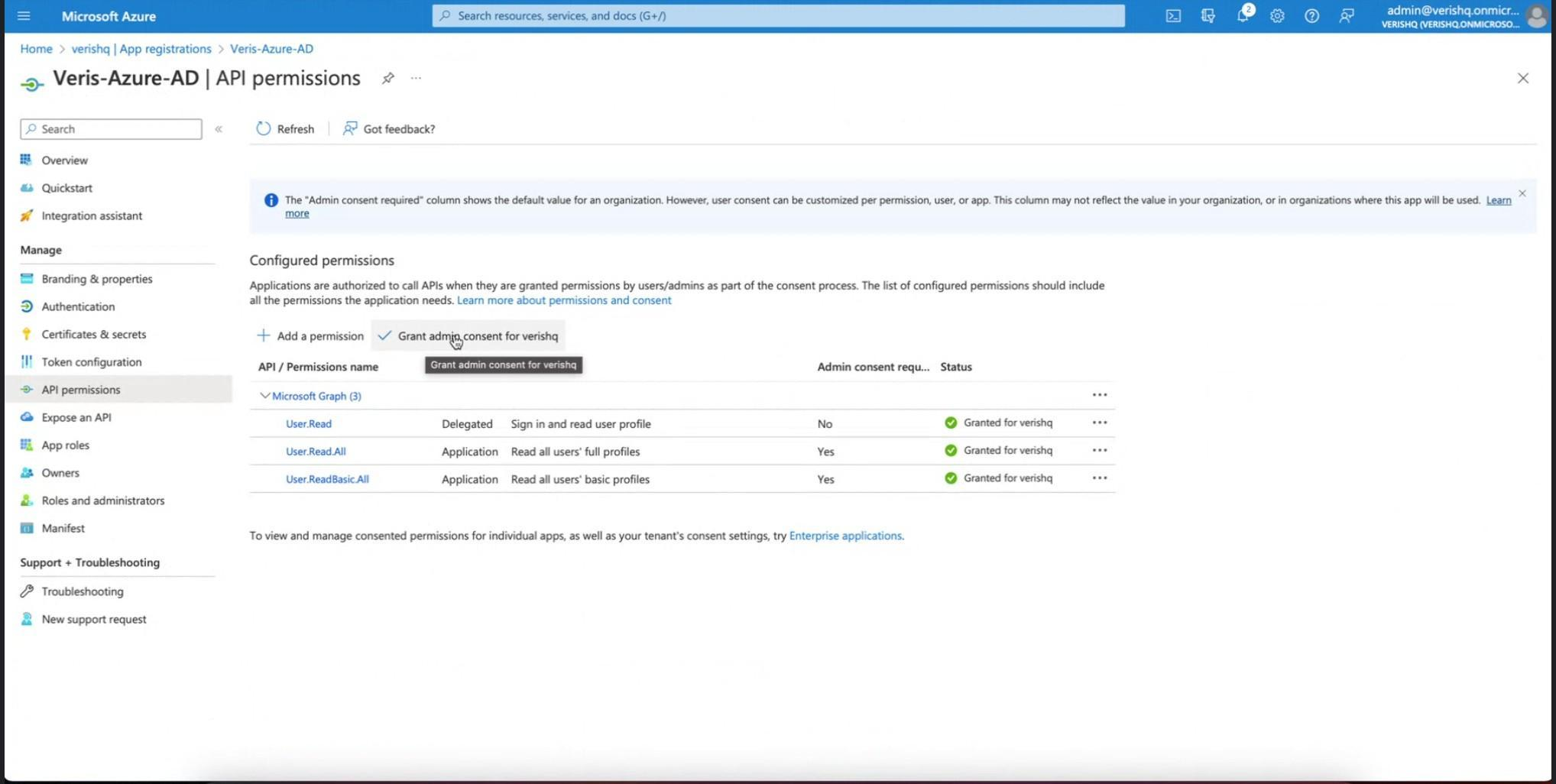This screenshot has height=784, width=1556.
Task: Click the sidebar Search input field
Action: coord(112,129)
